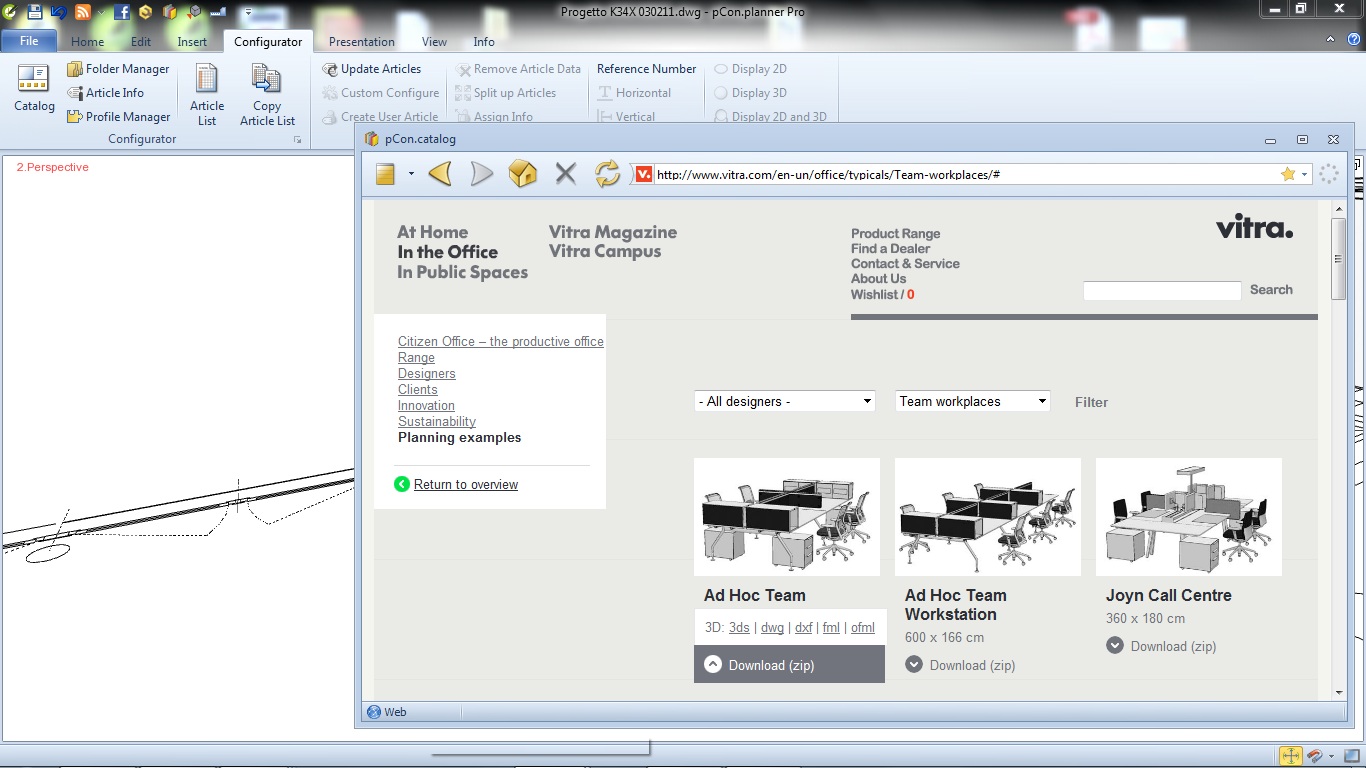The image size is (1366, 768).
Task: Click the Vitra search input field
Action: pos(1162,291)
